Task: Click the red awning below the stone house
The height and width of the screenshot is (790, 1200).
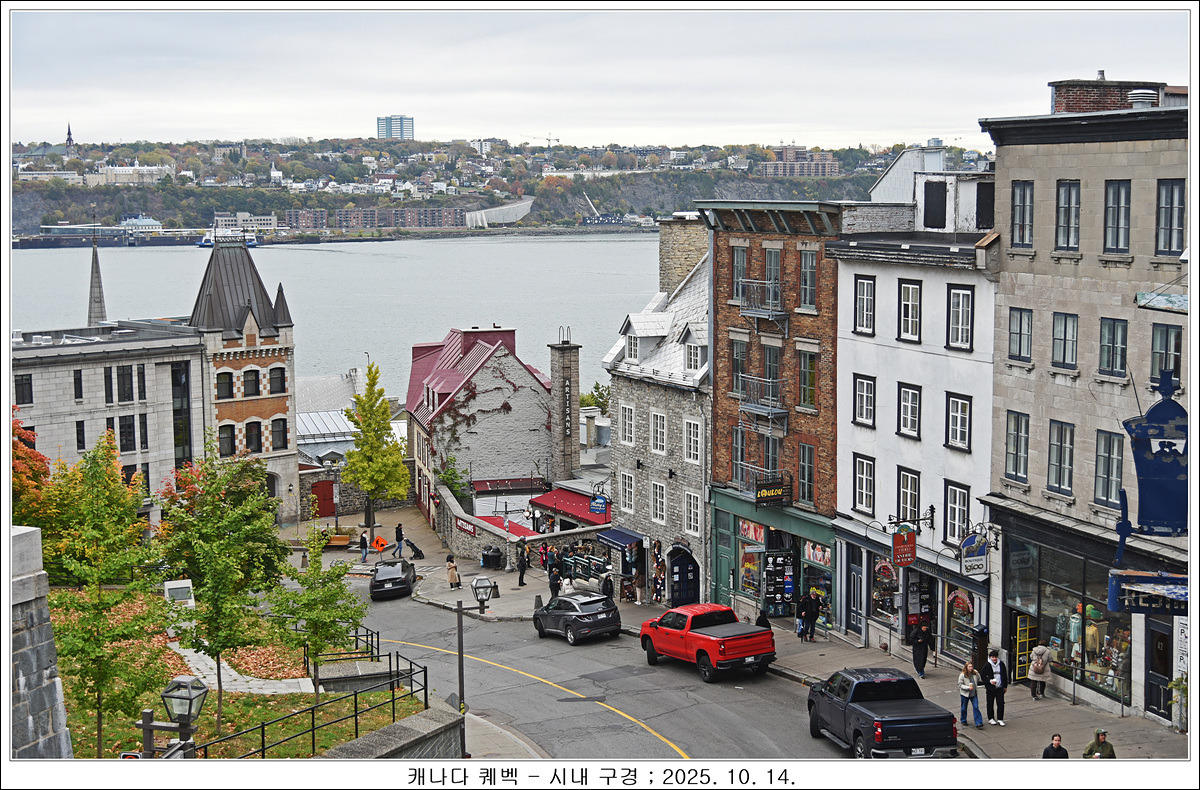Action: click(x=569, y=505)
